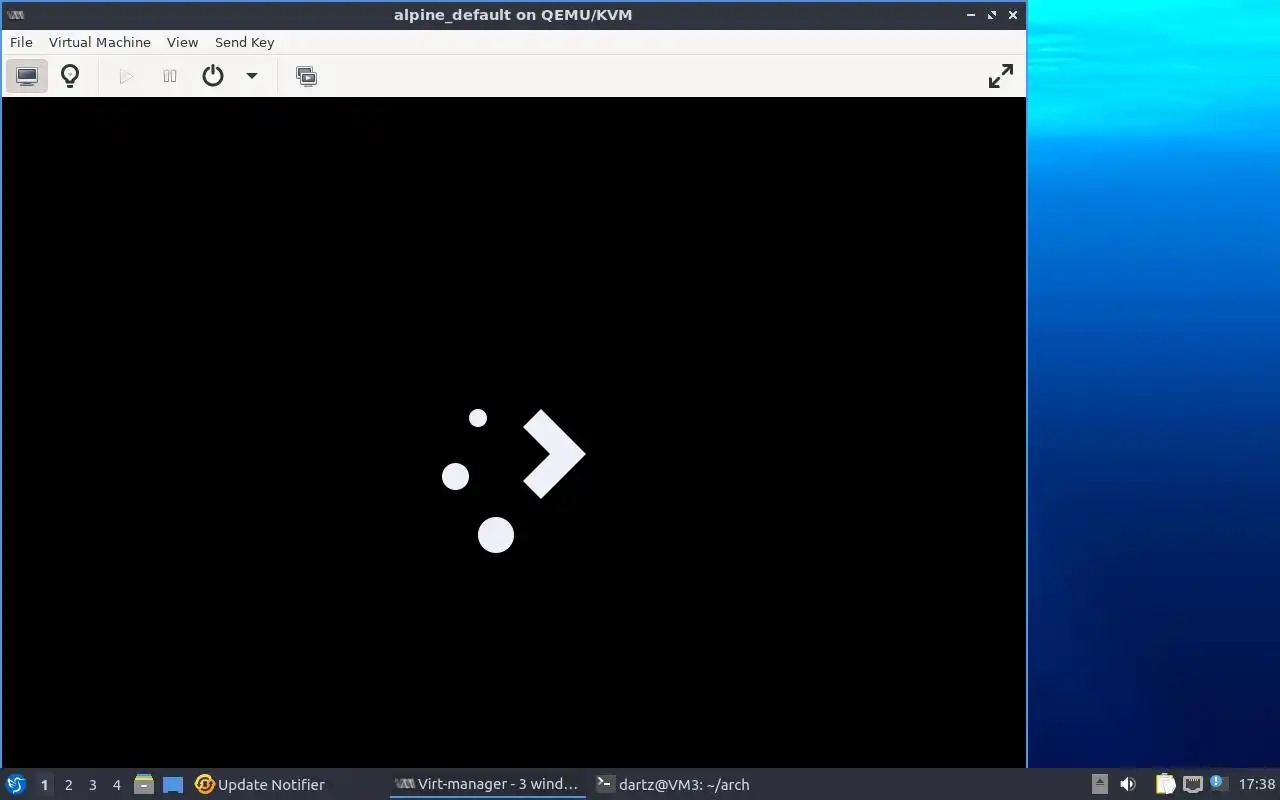
Task: Show the graphical console view
Action: tap(27, 76)
